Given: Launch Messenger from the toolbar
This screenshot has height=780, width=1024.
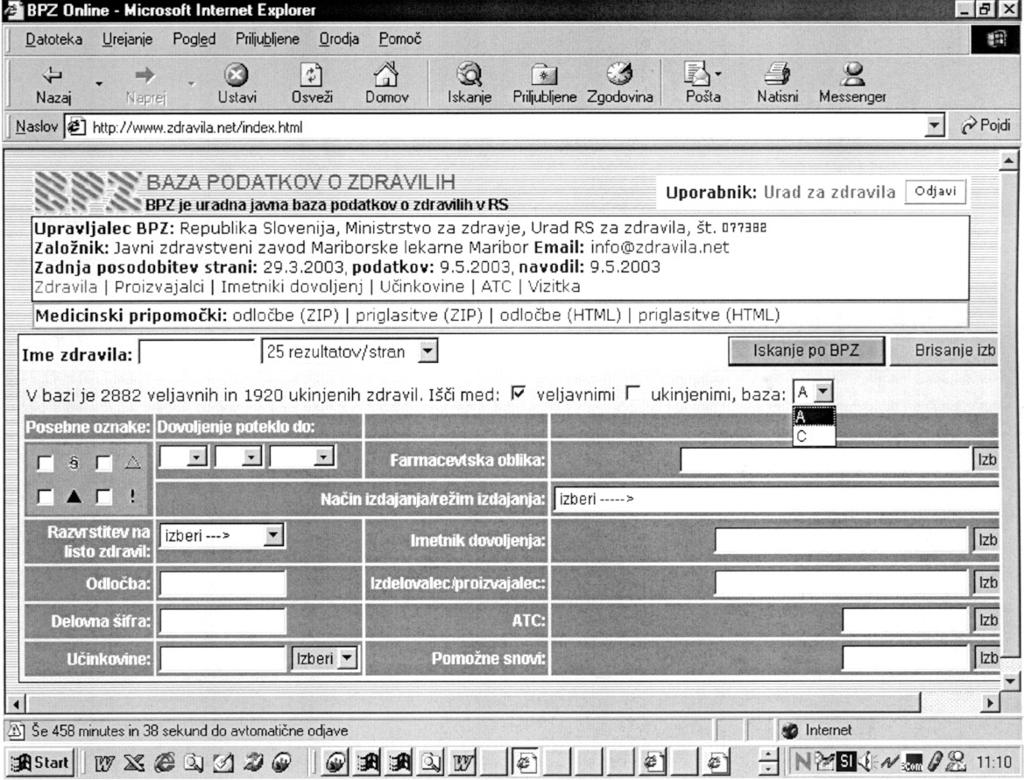Looking at the screenshot, I should [x=852, y=84].
